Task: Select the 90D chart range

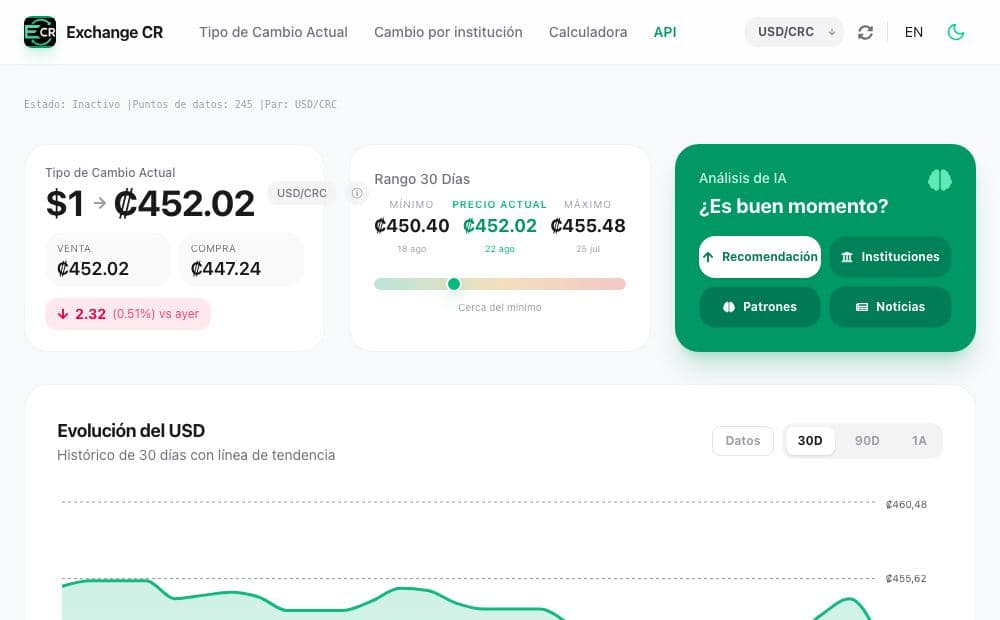Action: tap(867, 441)
